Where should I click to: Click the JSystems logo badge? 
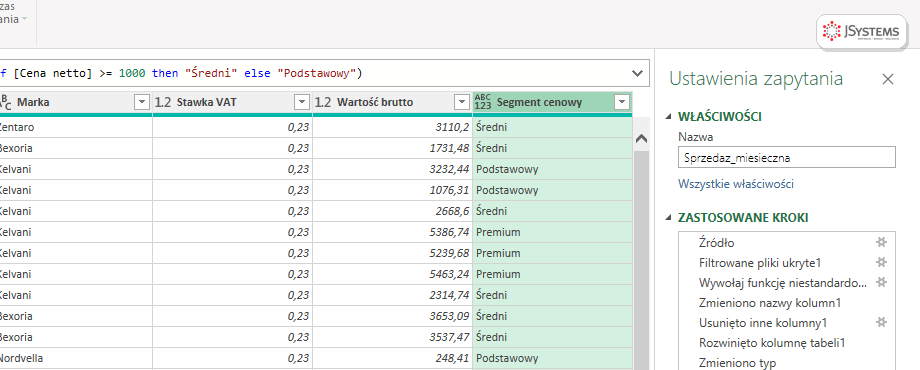(x=862, y=32)
